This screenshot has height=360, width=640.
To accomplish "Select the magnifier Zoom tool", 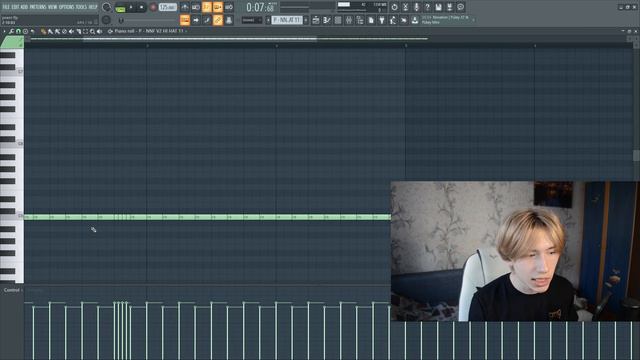I will coord(92,31).
